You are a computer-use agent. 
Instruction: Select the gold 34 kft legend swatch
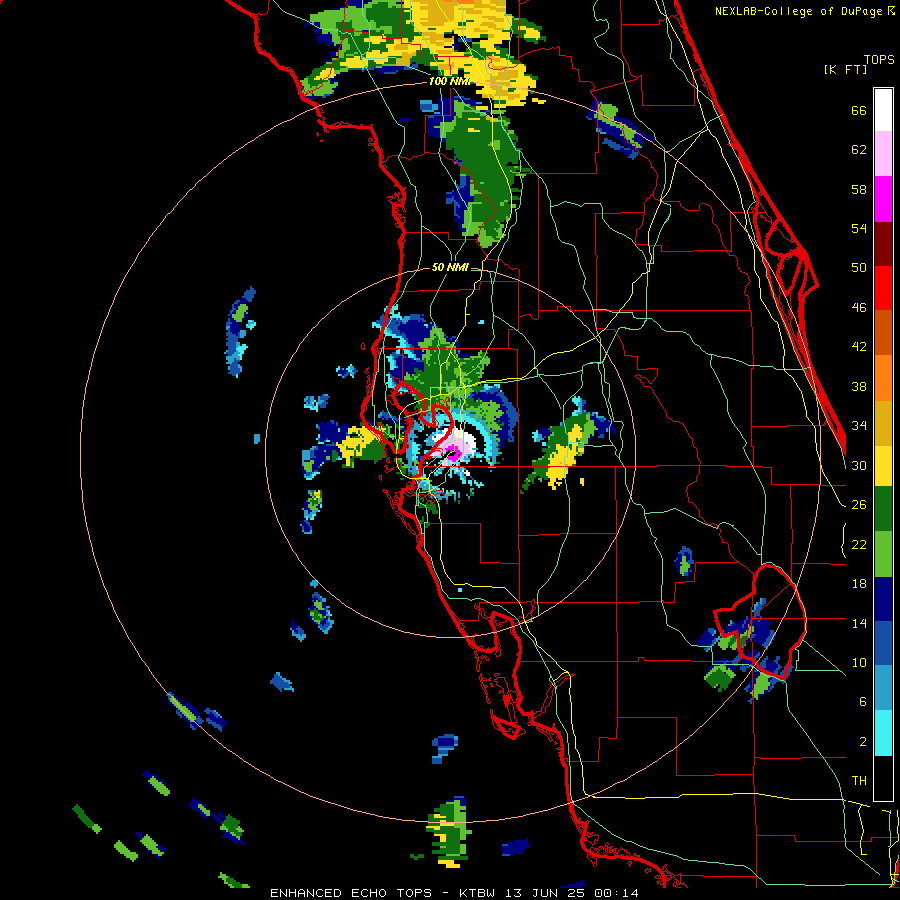pyautogui.click(x=883, y=422)
